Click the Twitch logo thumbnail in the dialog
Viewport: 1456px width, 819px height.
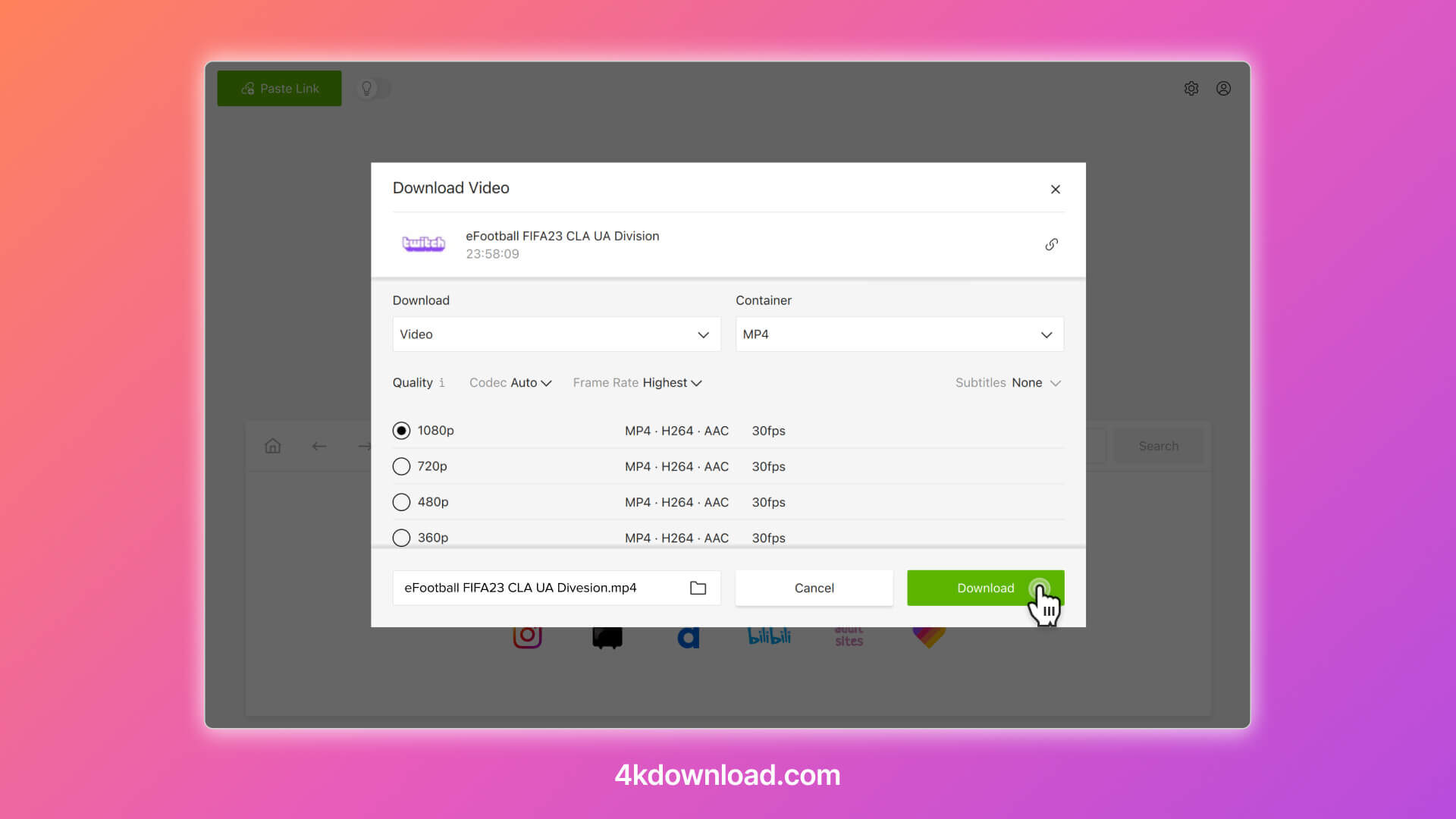coord(423,243)
